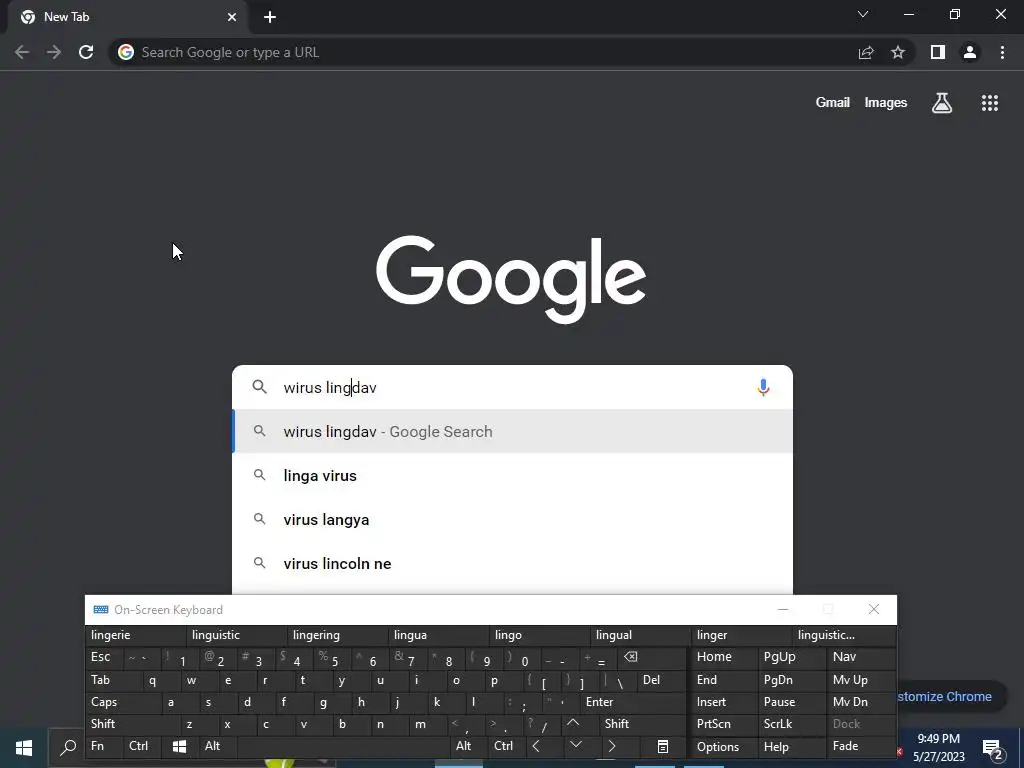Start voice search microphone icon
The height and width of the screenshot is (768, 1024).
point(763,387)
